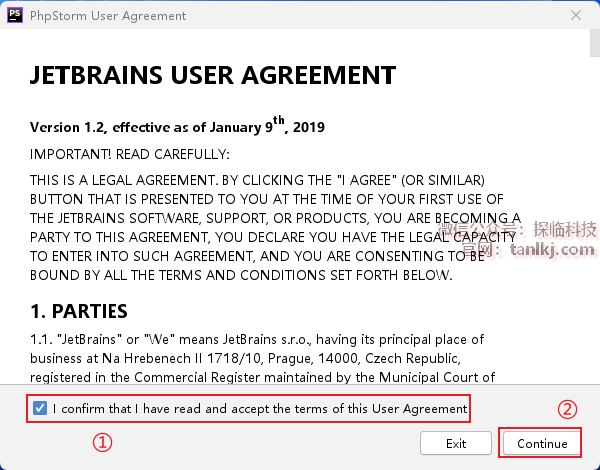Screen dimensions: 600x470
Task: Click the '1. PARTIES' section heading
Action: click(x=79, y=311)
